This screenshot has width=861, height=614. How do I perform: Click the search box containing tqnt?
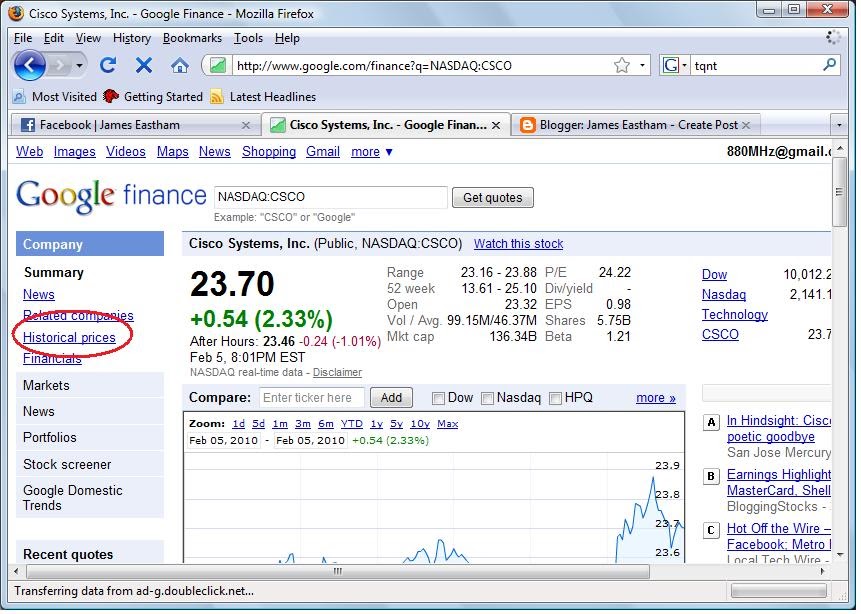tap(755, 66)
